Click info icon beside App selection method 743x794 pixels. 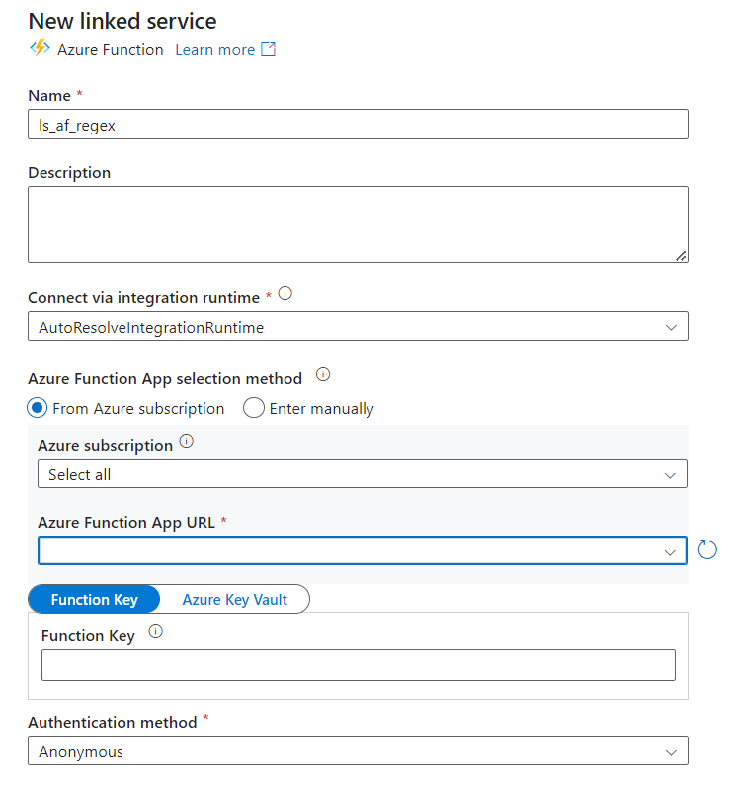tap(323, 374)
